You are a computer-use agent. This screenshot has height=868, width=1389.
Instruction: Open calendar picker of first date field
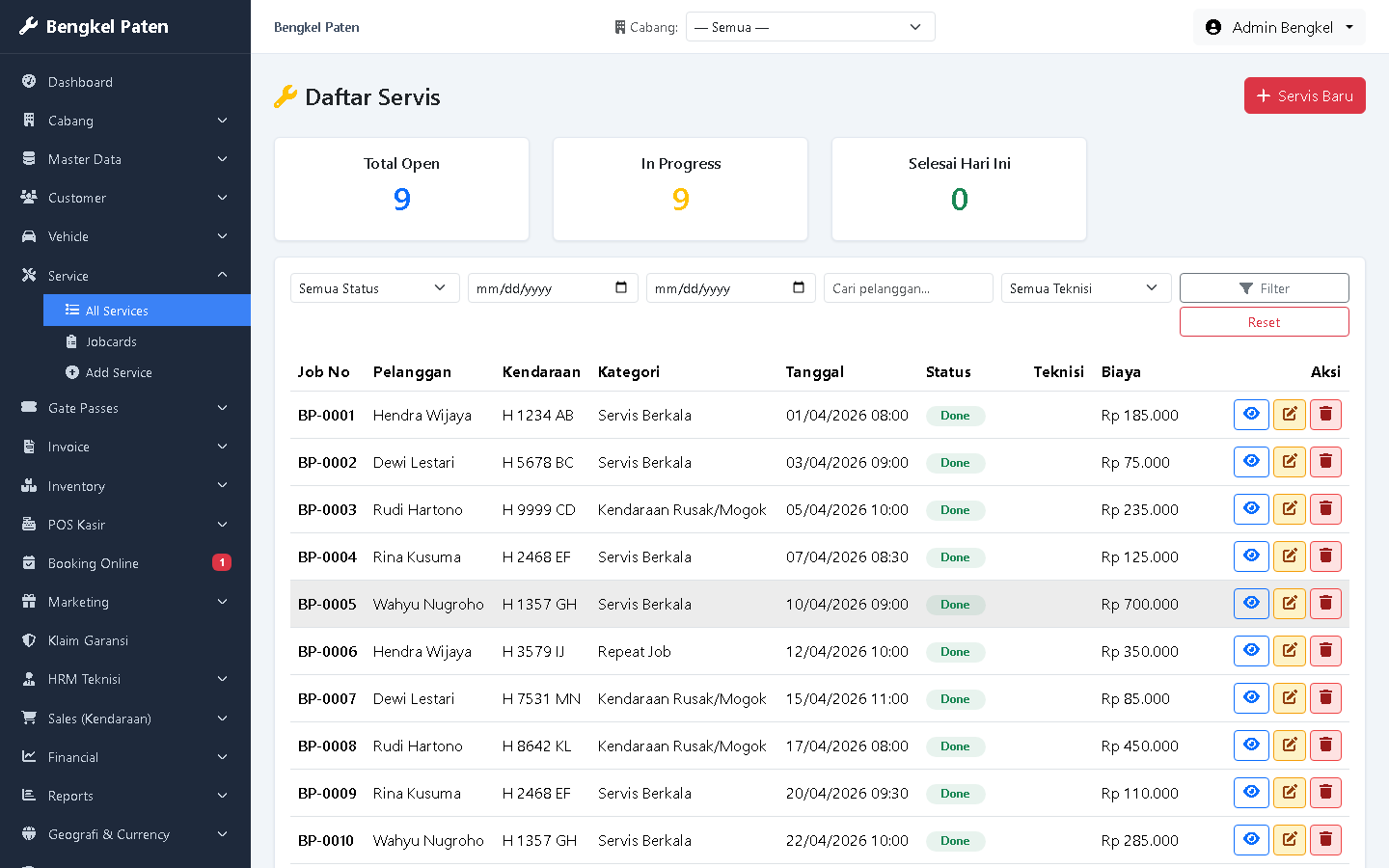point(621,287)
